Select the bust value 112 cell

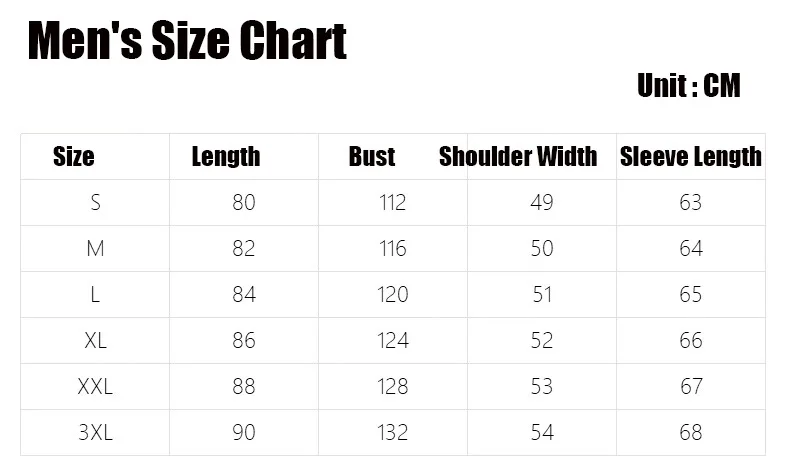[x=392, y=203]
